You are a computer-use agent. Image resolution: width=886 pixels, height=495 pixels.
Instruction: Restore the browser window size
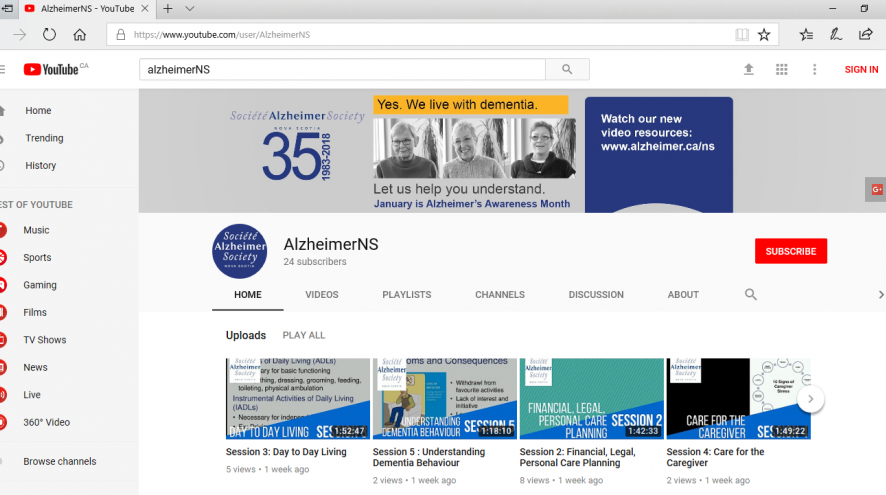pos(864,8)
